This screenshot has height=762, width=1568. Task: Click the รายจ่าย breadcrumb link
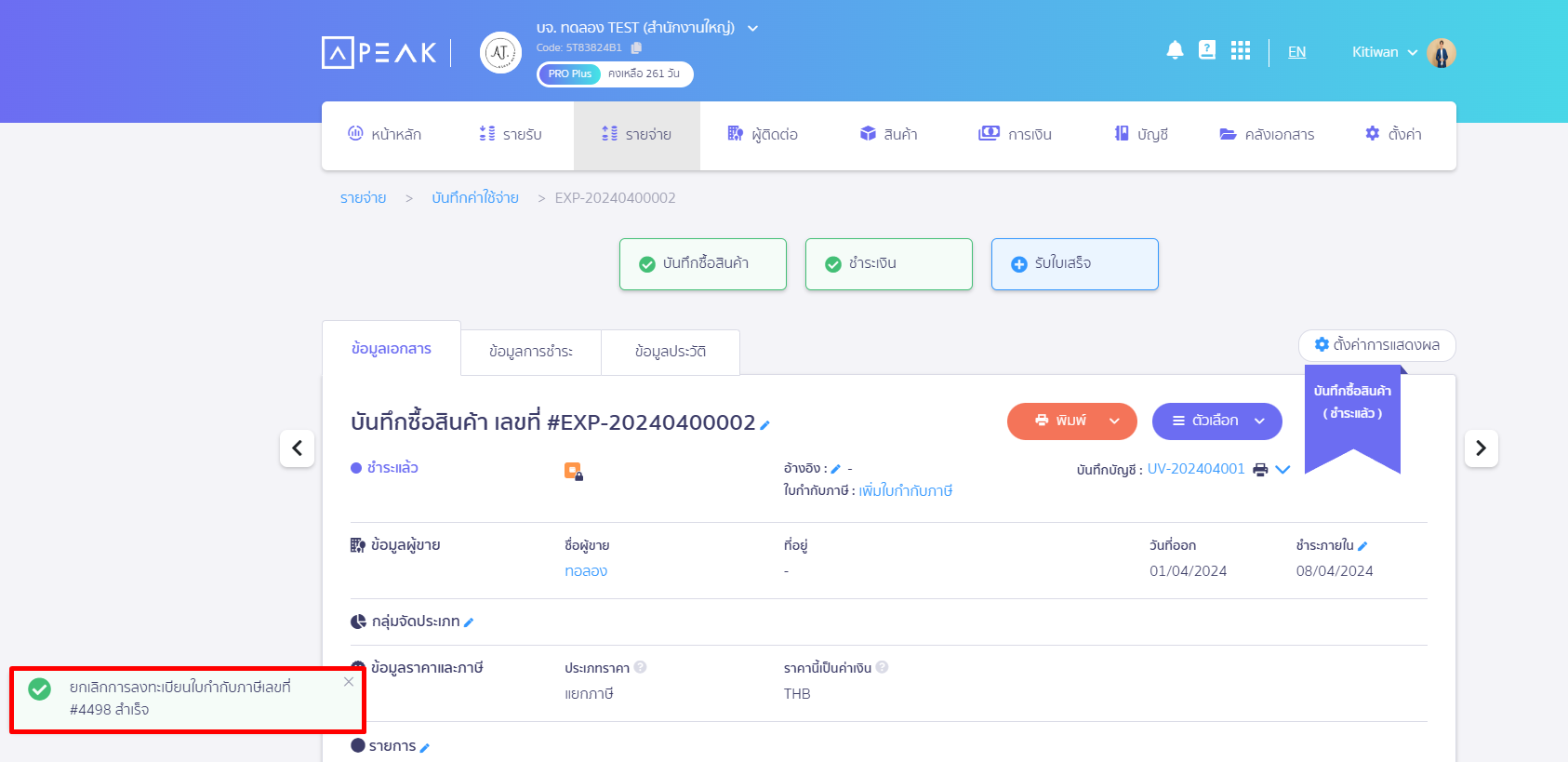[363, 198]
